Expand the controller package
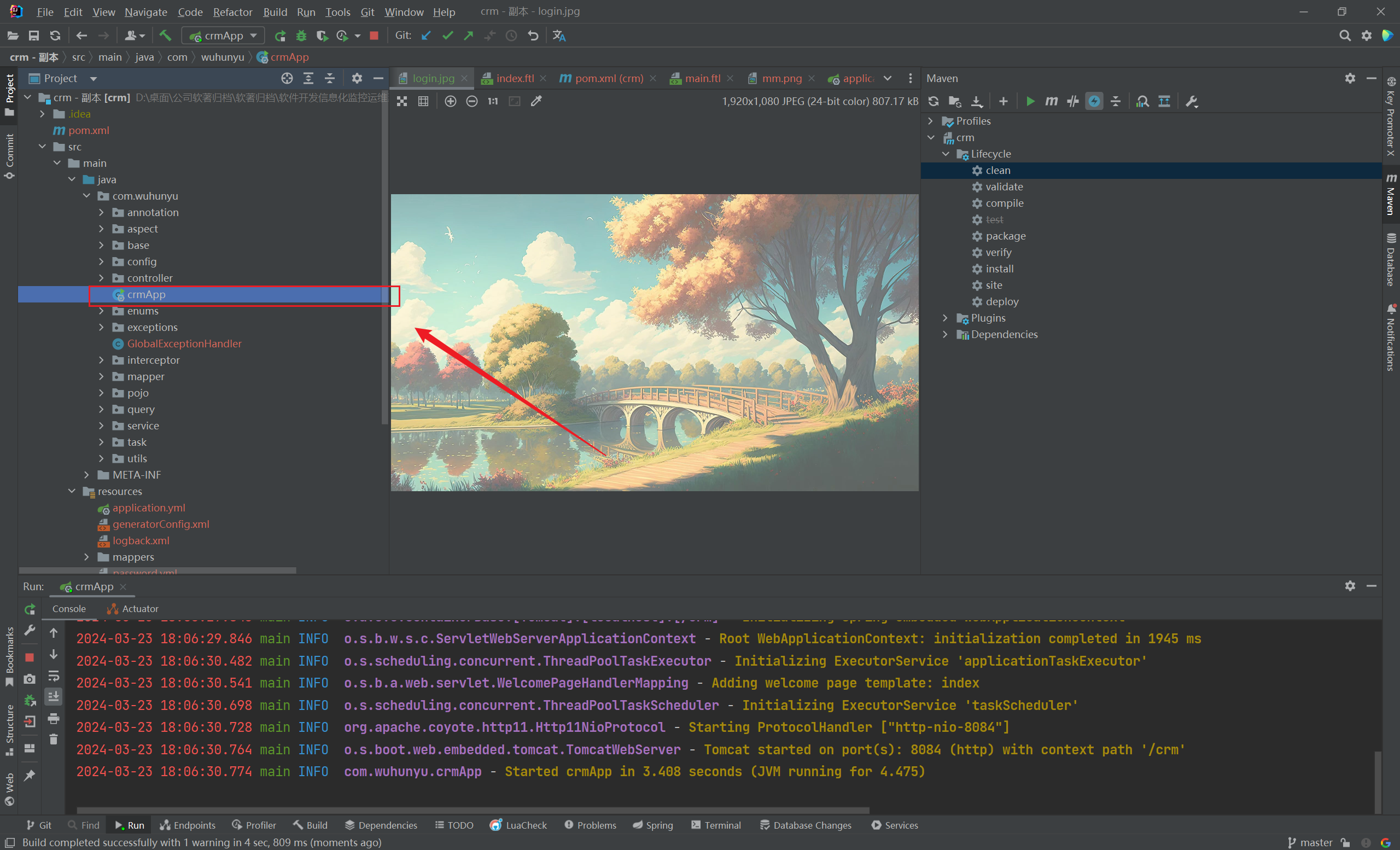1400x850 pixels. 101,278
